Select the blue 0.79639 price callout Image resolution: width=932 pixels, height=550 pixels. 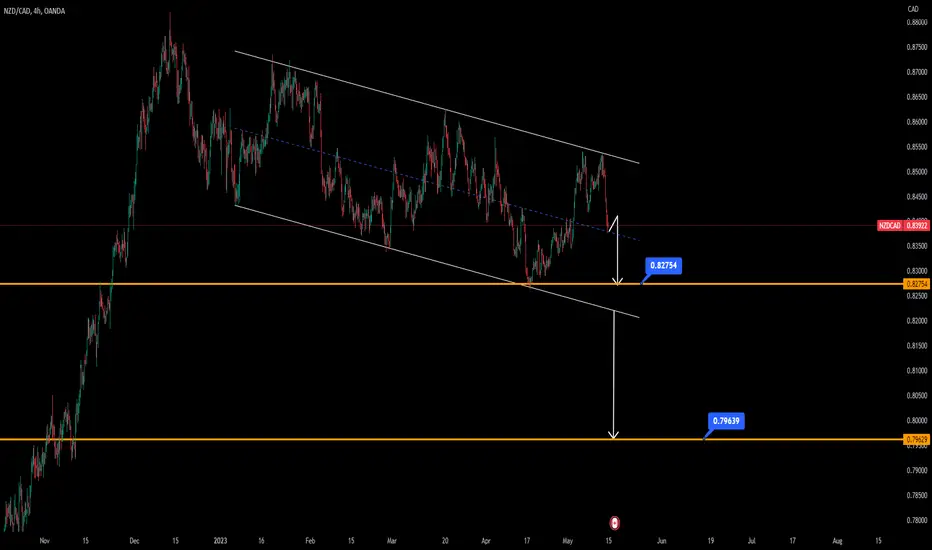pos(726,421)
